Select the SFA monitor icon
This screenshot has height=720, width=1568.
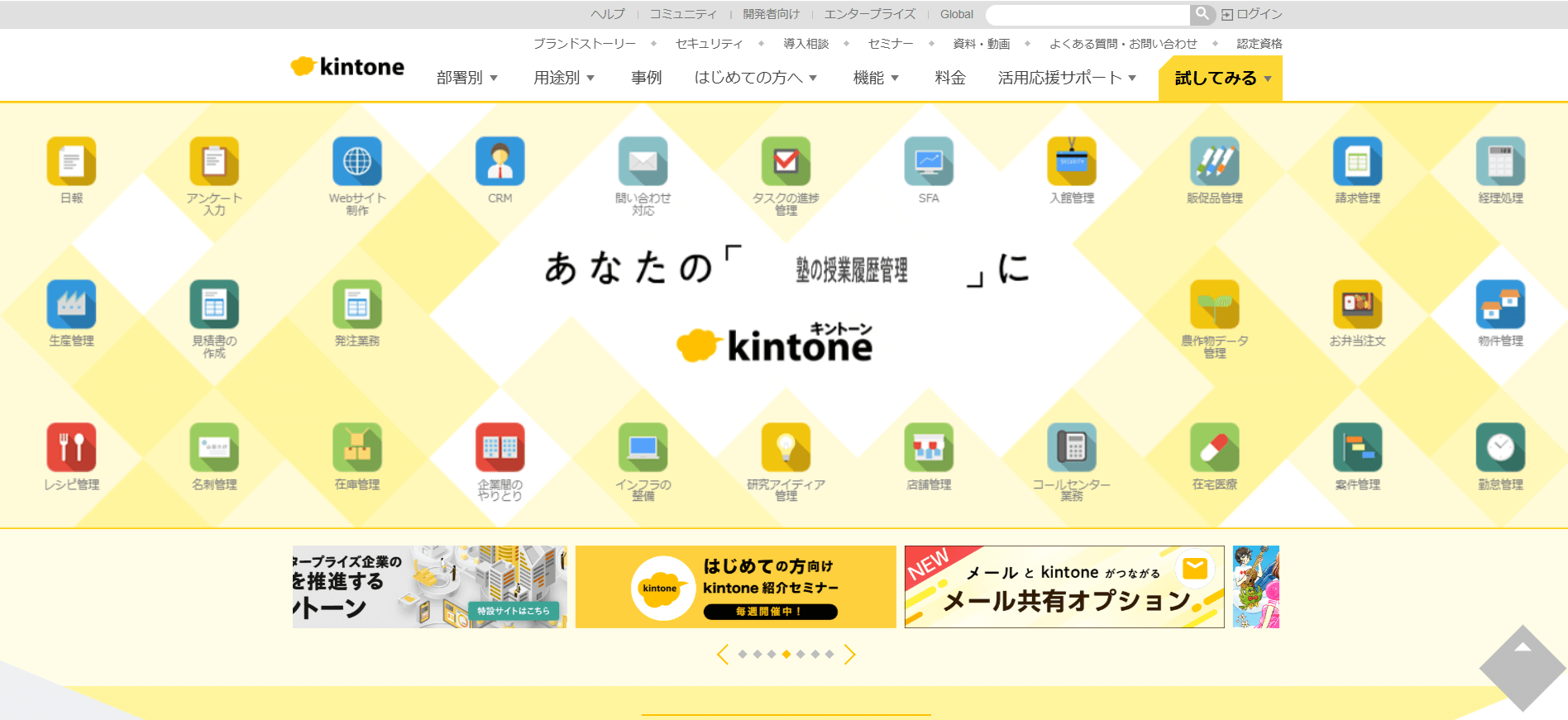coord(929,161)
